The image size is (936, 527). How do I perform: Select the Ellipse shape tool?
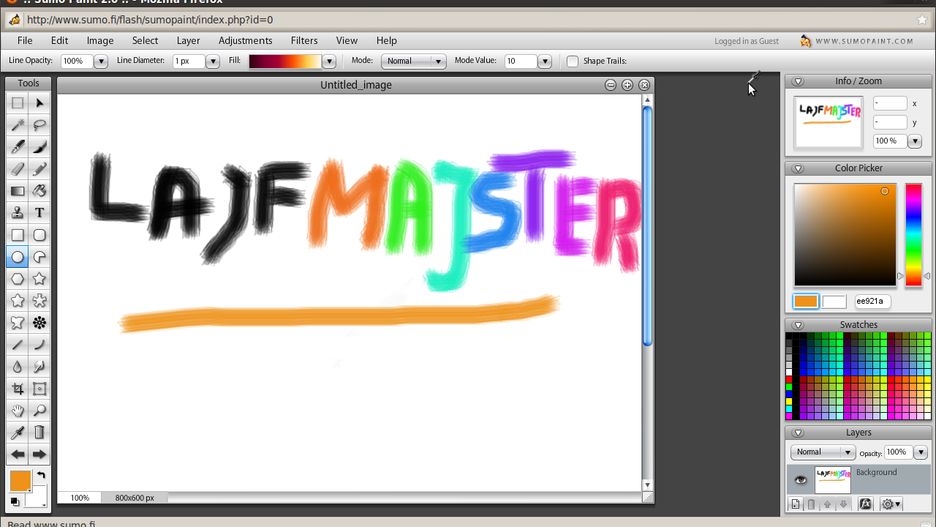tap(17, 257)
